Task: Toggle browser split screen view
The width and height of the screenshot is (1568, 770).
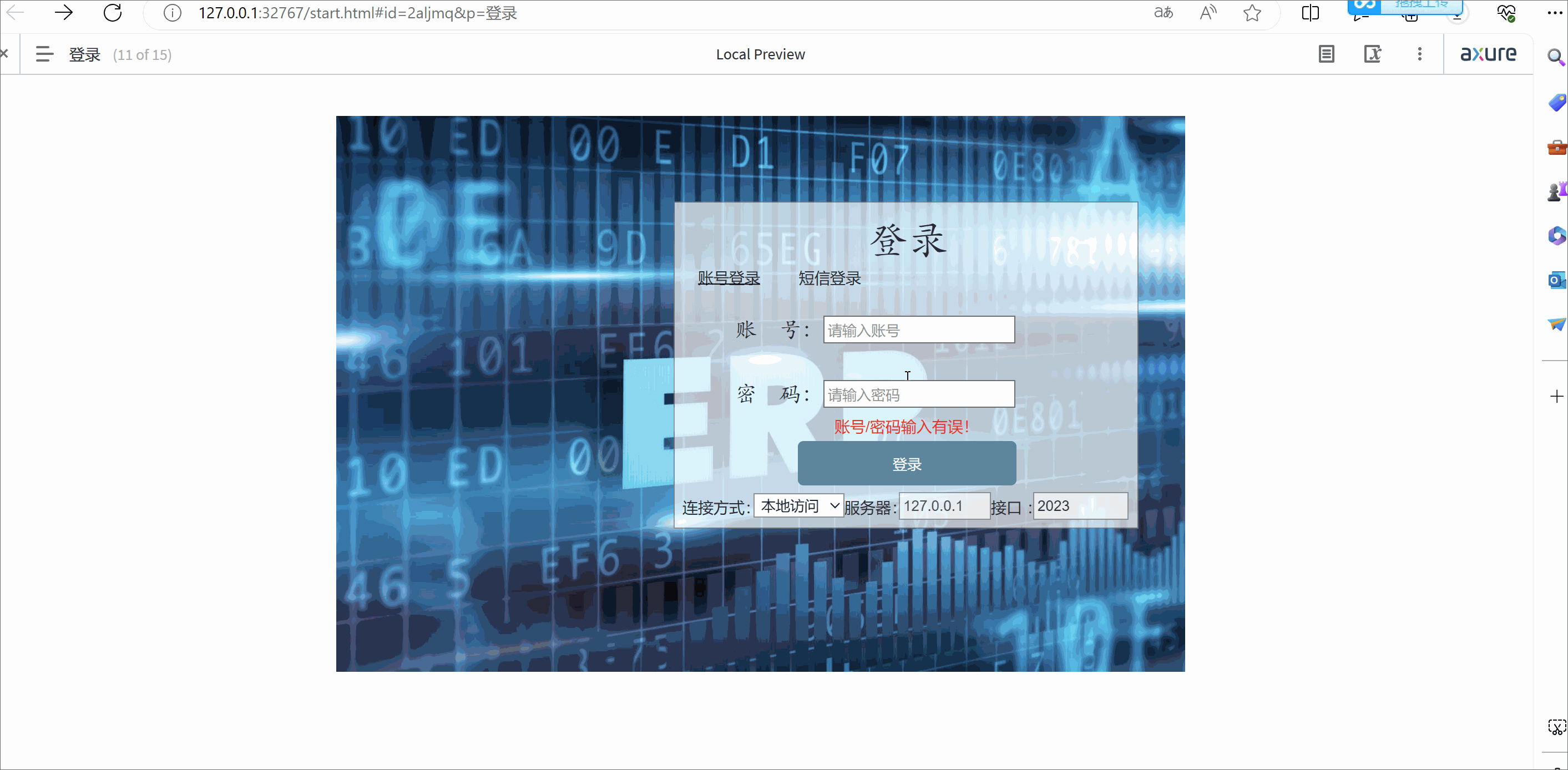Action: point(1310,13)
